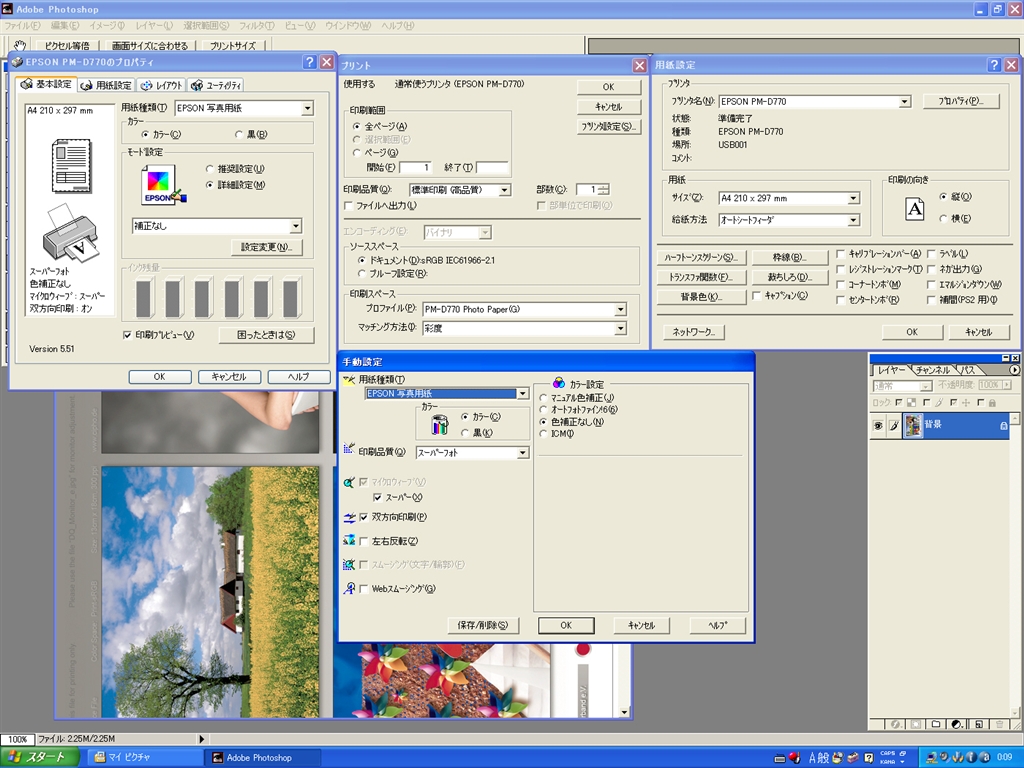The image size is (1024, 768).
Task: Click the adjustment layer icon in Layers panel
Action: [x=957, y=724]
